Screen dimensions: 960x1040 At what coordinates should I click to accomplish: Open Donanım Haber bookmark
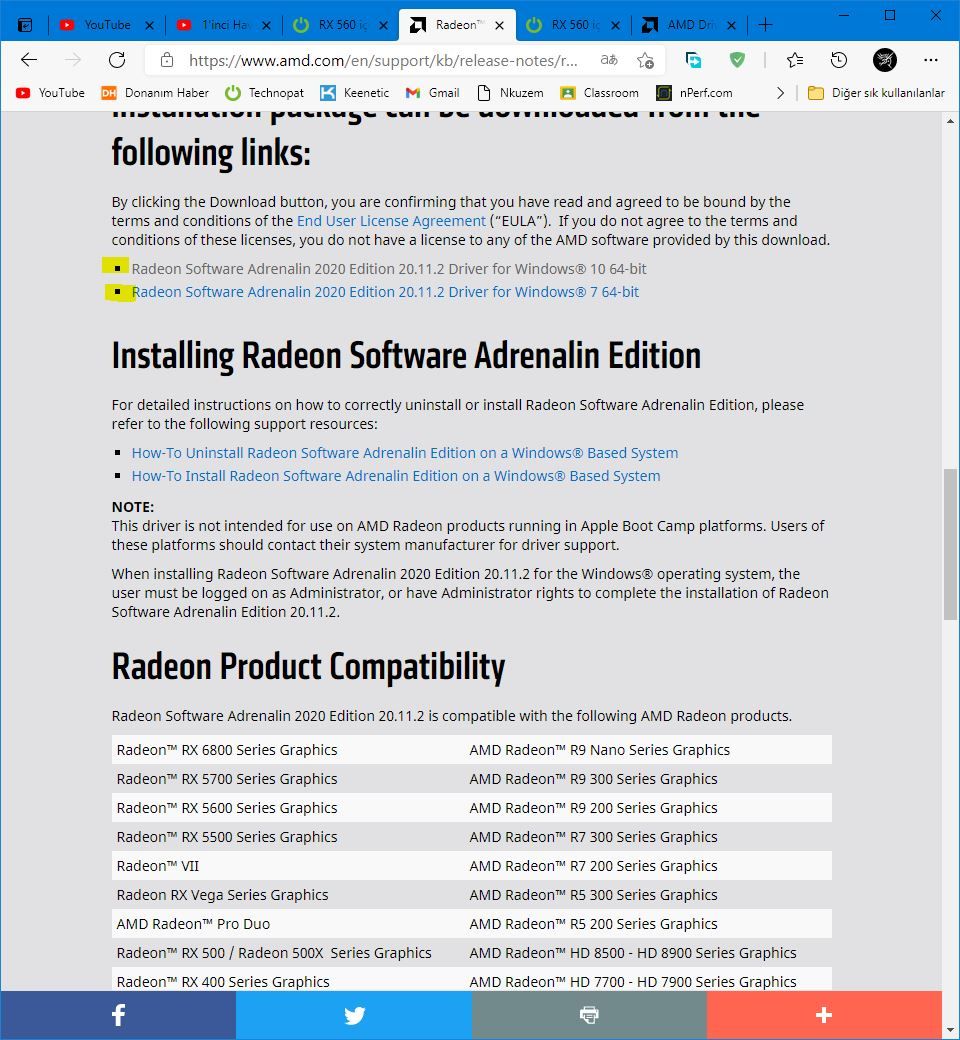(x=155, y=93)
